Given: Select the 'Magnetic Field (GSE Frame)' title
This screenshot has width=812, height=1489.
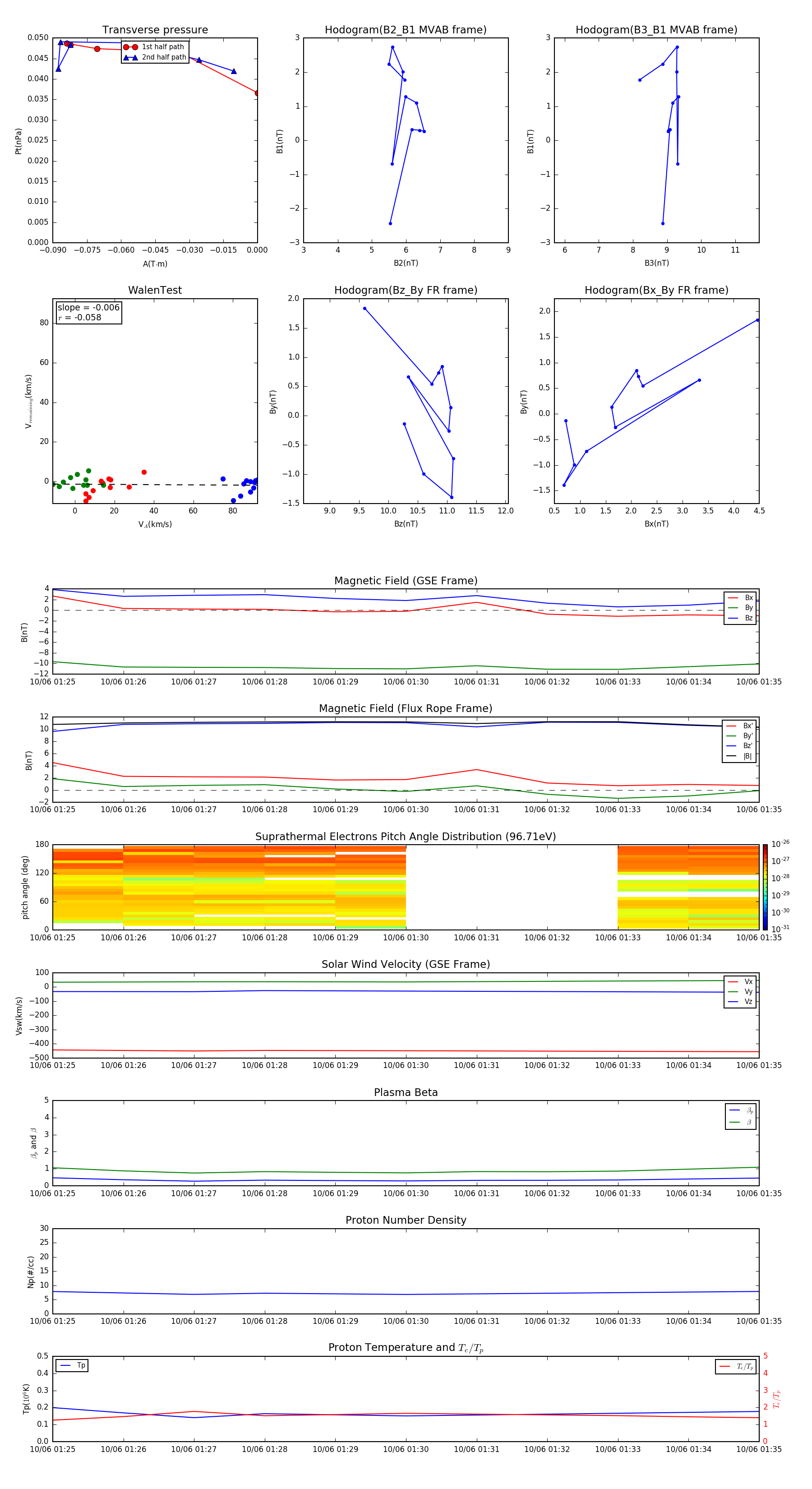Looking at the screenshot, I should (406, 581).
